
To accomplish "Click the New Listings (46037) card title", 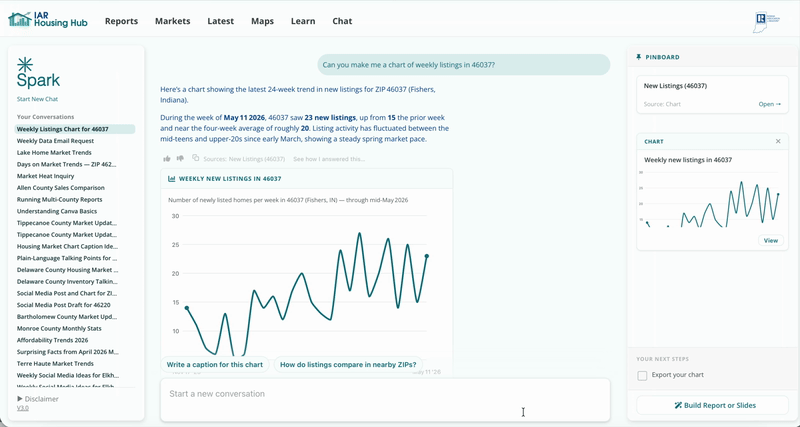I will coord(675,86).
